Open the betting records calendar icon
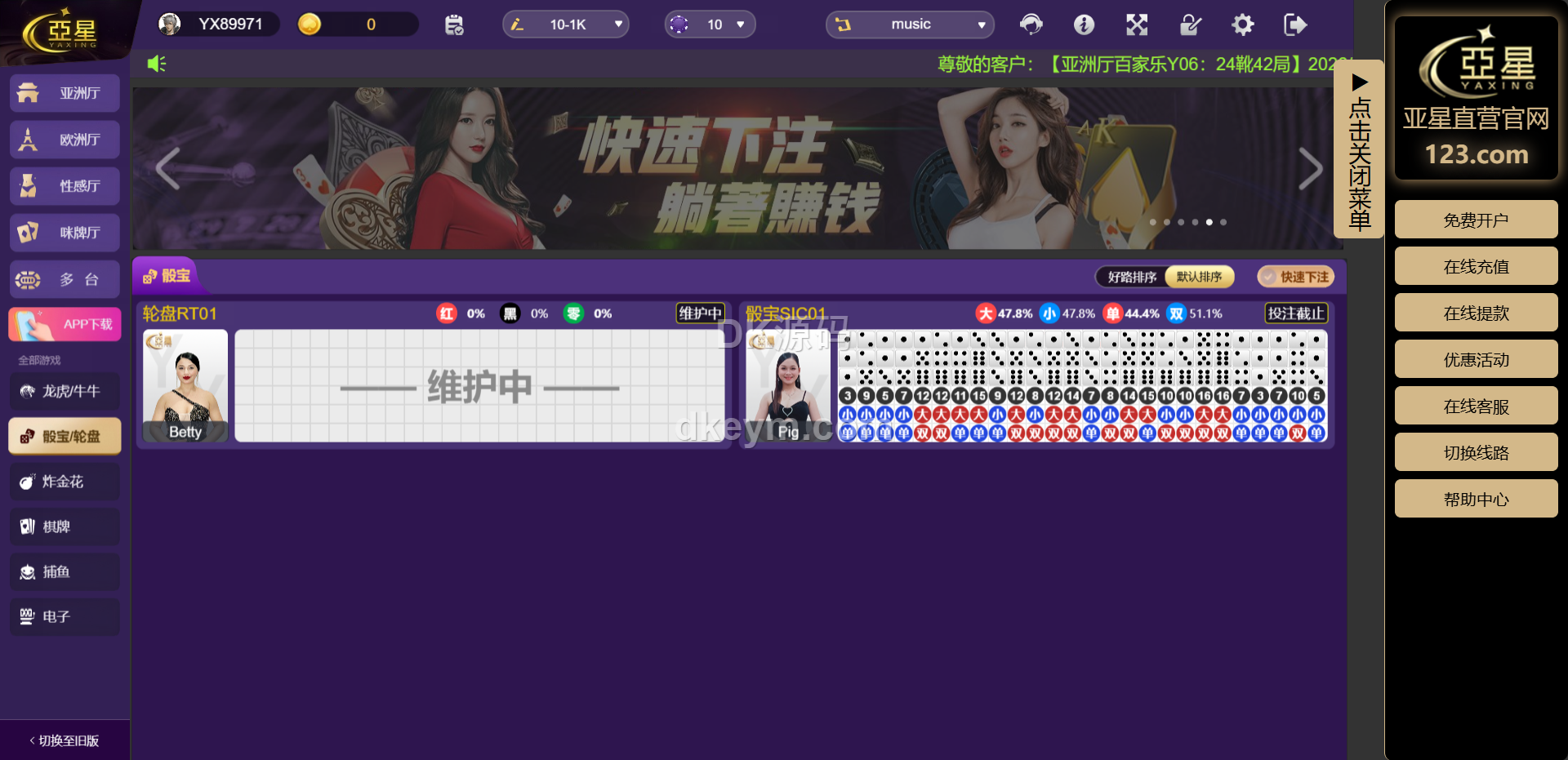1568x760 pixels. click(x=454, y=25)
